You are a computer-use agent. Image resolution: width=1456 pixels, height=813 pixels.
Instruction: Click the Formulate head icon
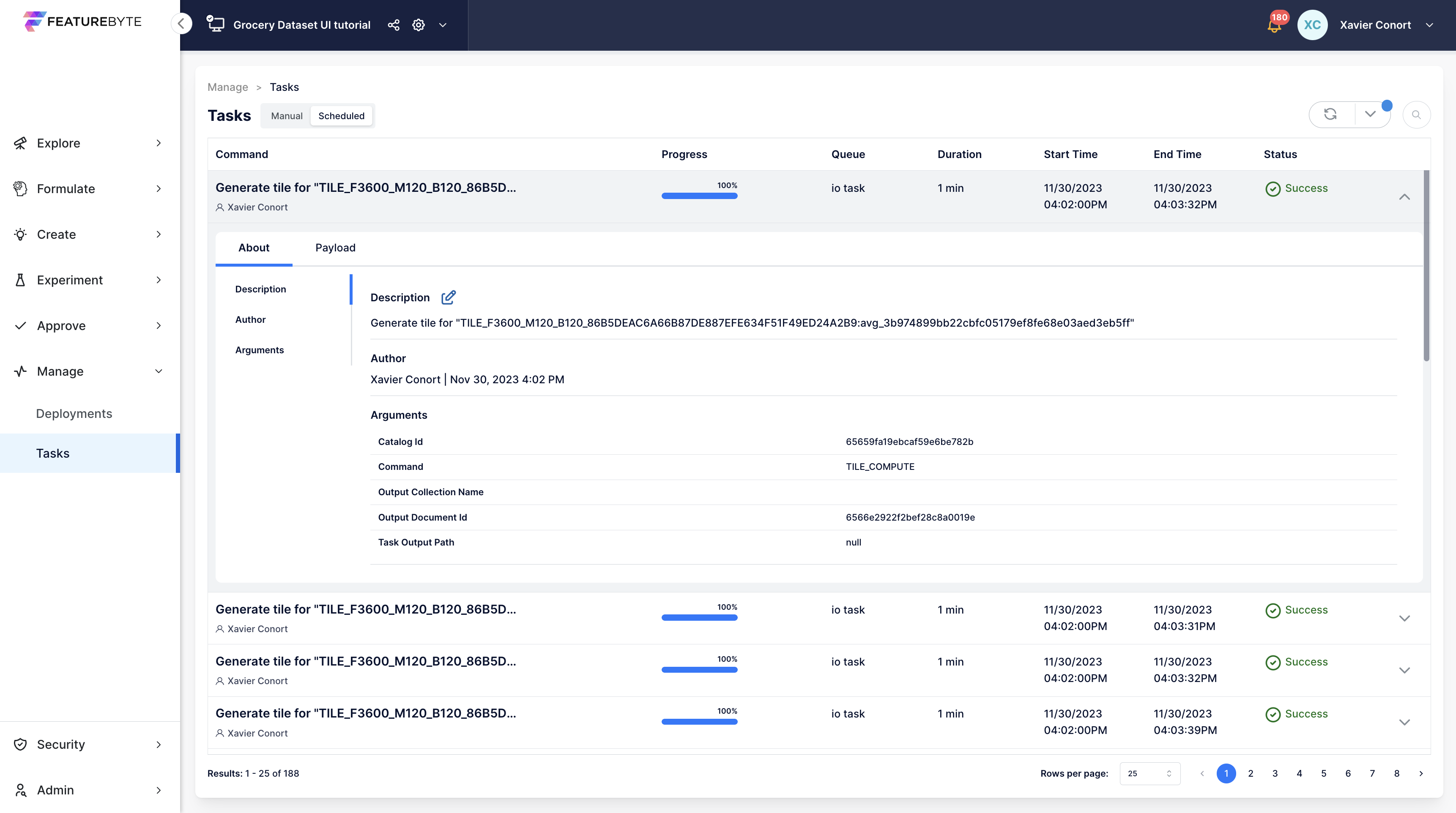(x=20, y=189)
